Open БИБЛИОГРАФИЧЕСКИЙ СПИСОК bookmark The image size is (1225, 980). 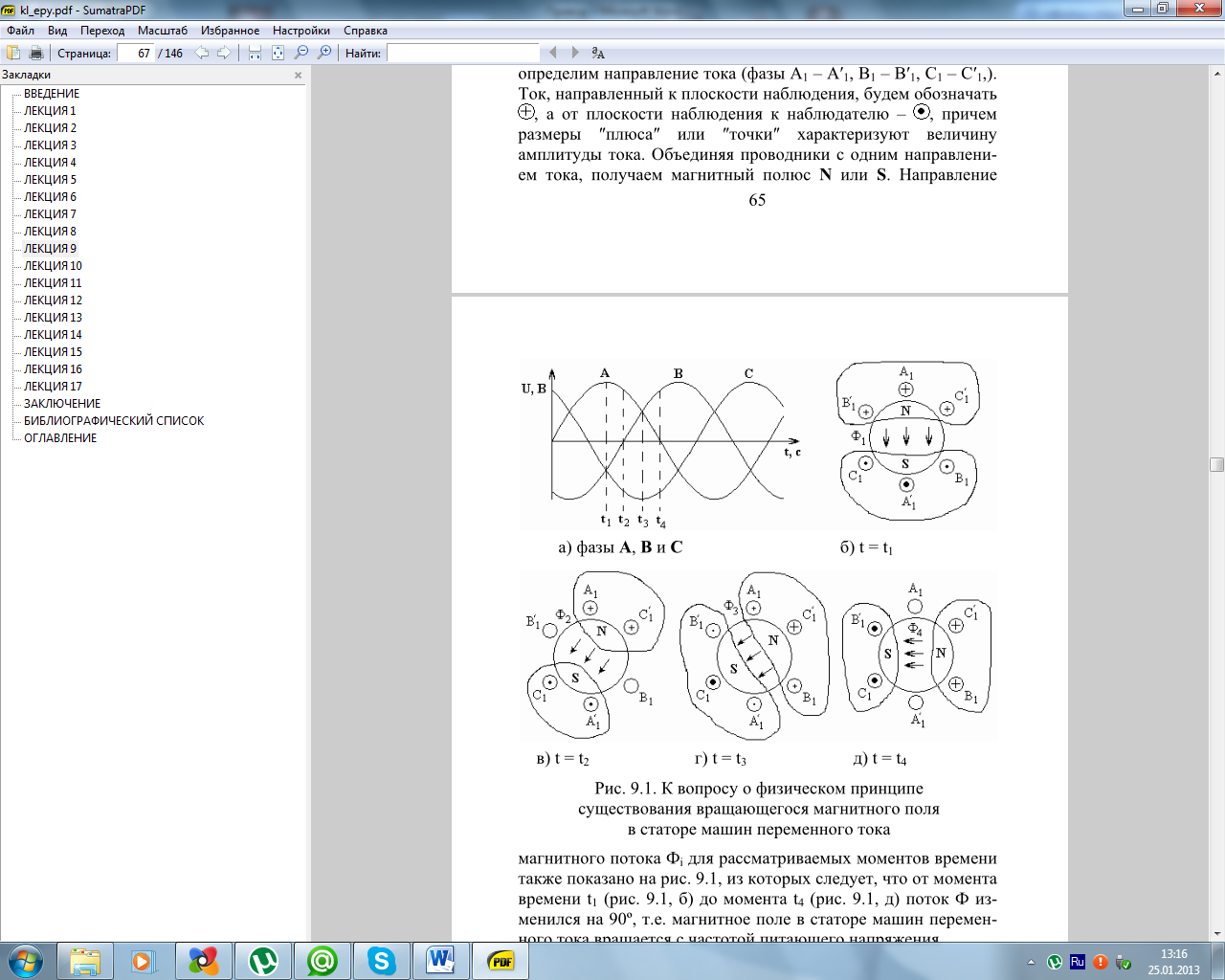pyautogui.click(x=114, y=421)
